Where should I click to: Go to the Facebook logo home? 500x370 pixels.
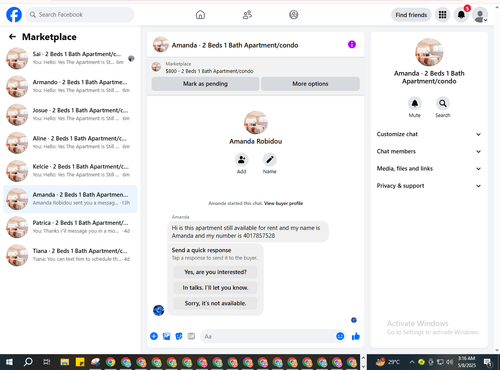[x=14, y=15]
